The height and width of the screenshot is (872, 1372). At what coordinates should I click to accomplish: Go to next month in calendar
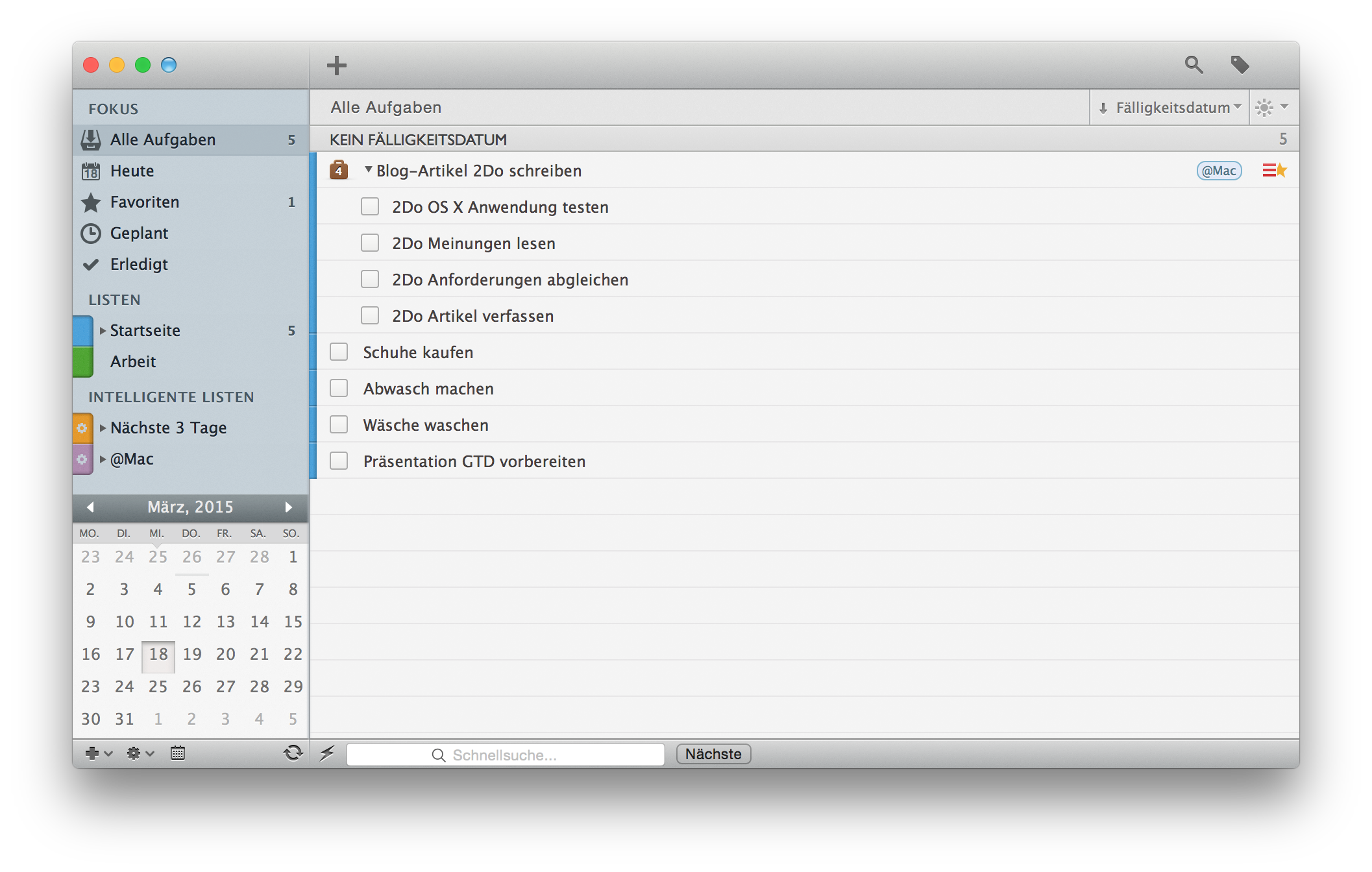[289, 507]
